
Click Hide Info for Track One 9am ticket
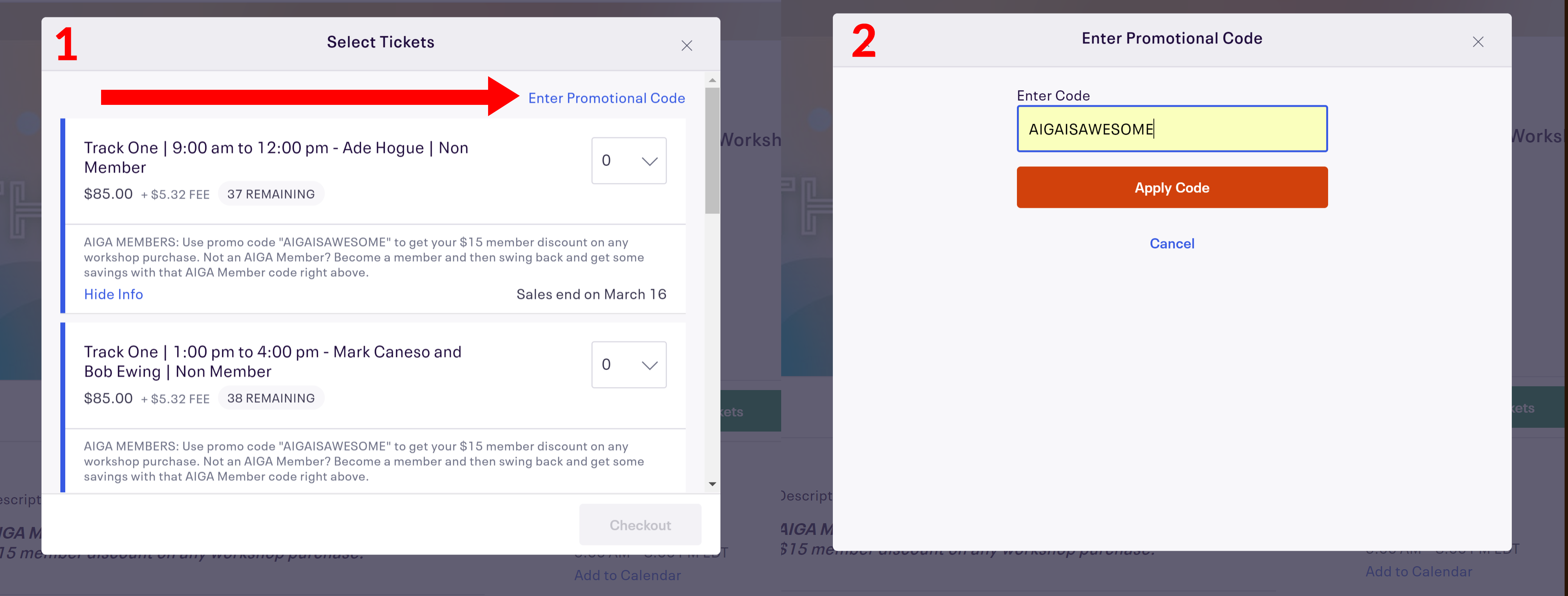113,293
